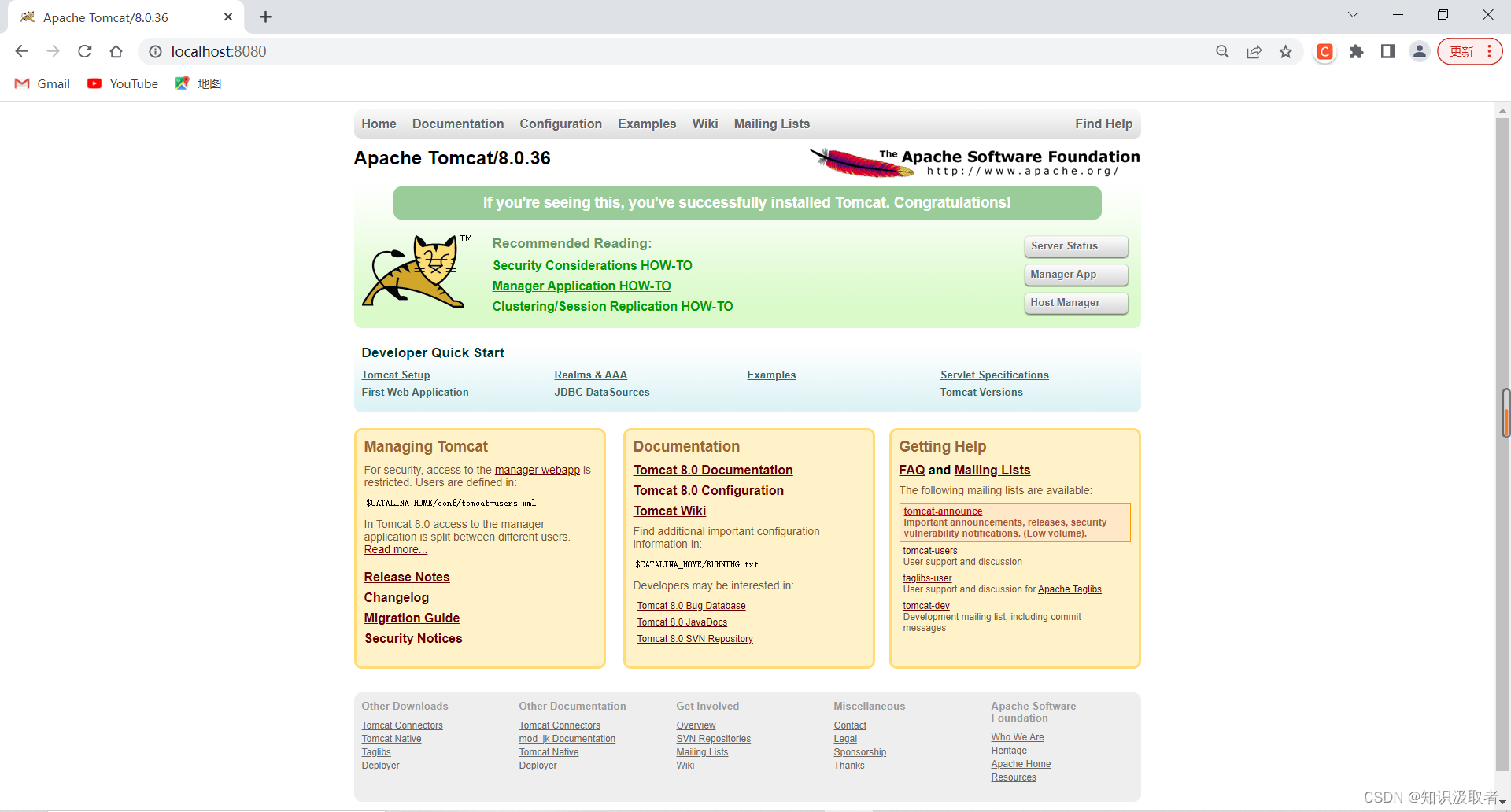Click the browser back arrow

[21, 51]
